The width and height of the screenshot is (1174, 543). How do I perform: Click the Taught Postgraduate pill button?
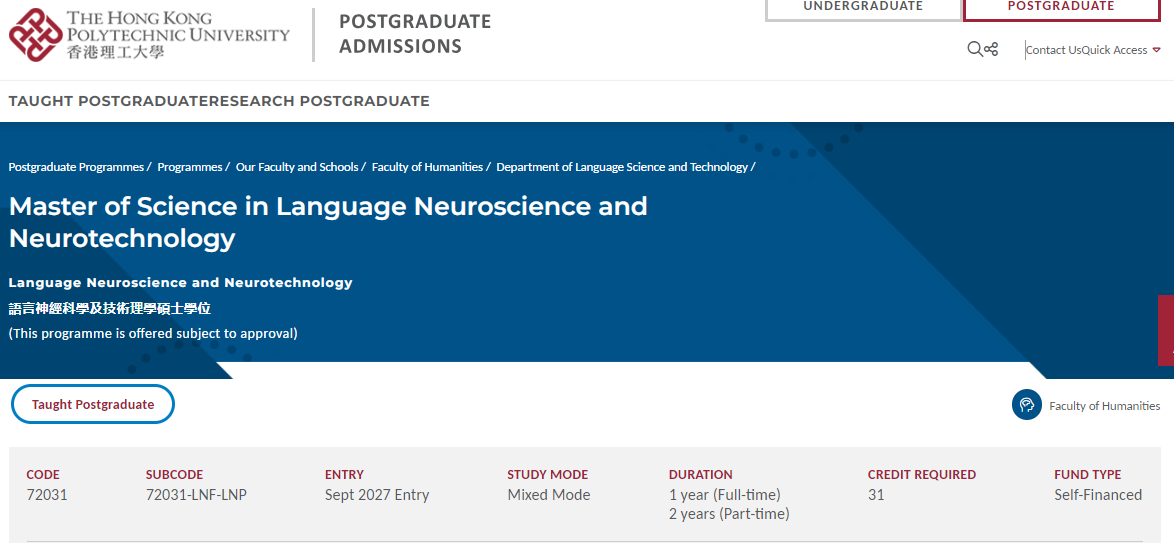(x=93, y=404)
